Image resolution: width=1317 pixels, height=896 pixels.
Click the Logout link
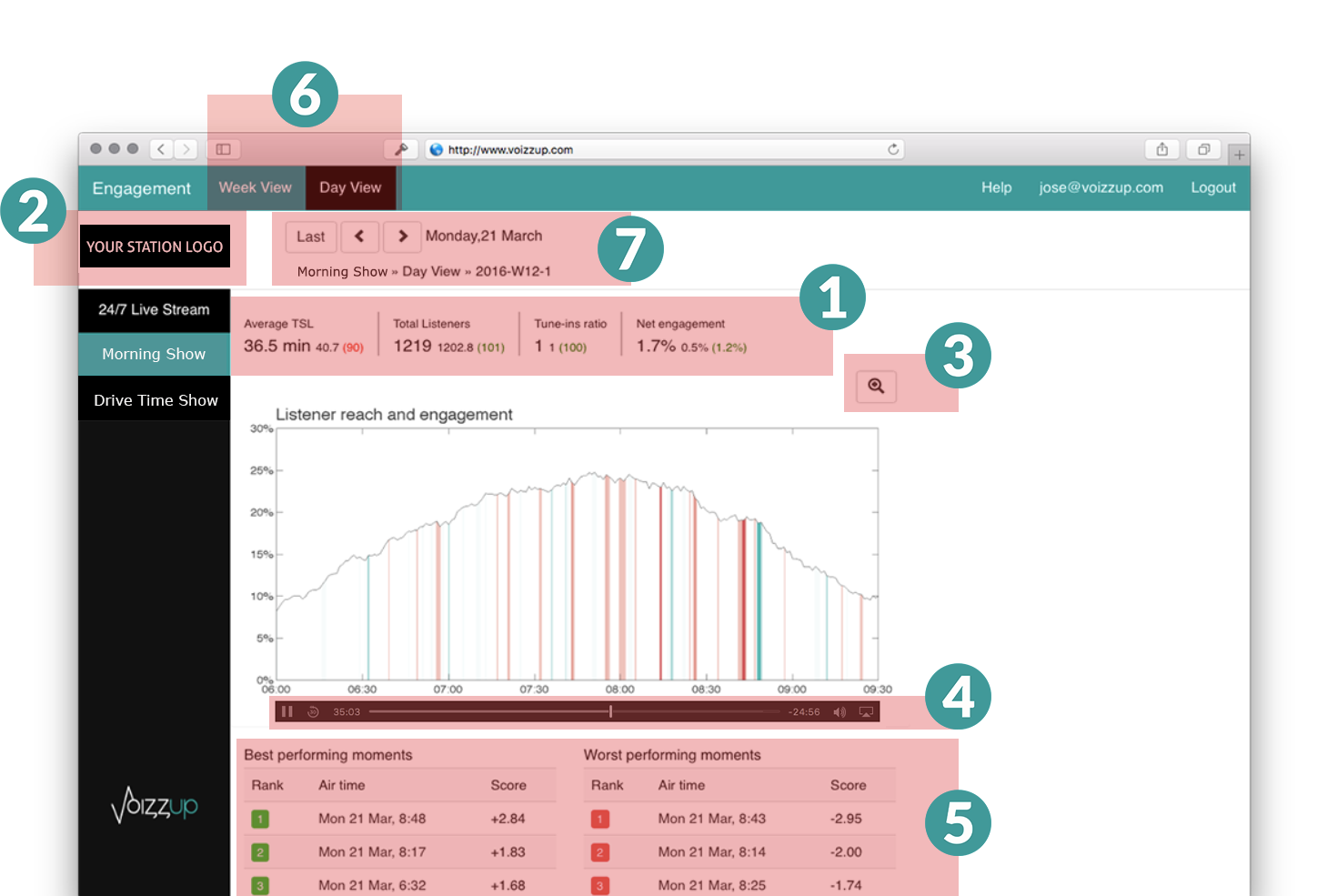[1213, 187]
